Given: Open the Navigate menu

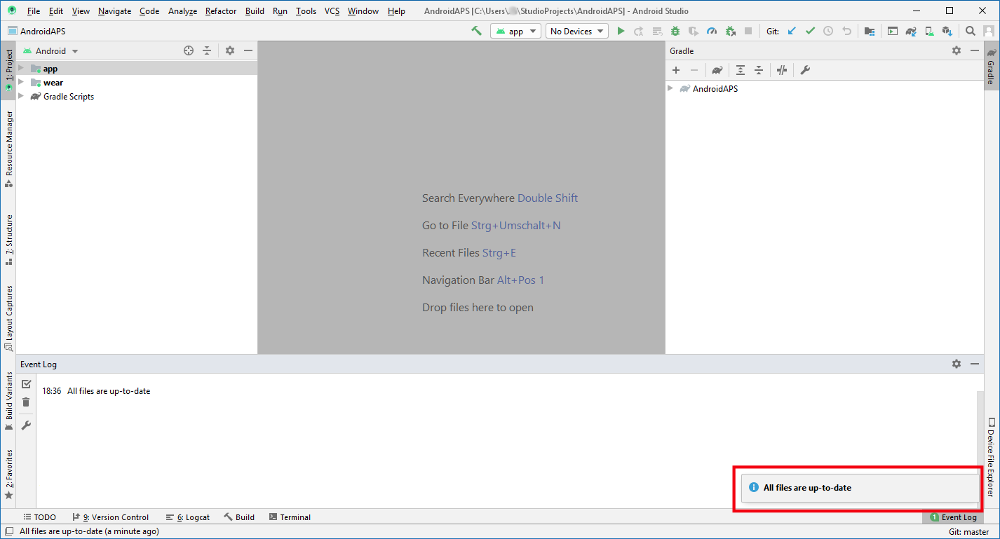Looking at the screenshot, I should pos(114,11).
